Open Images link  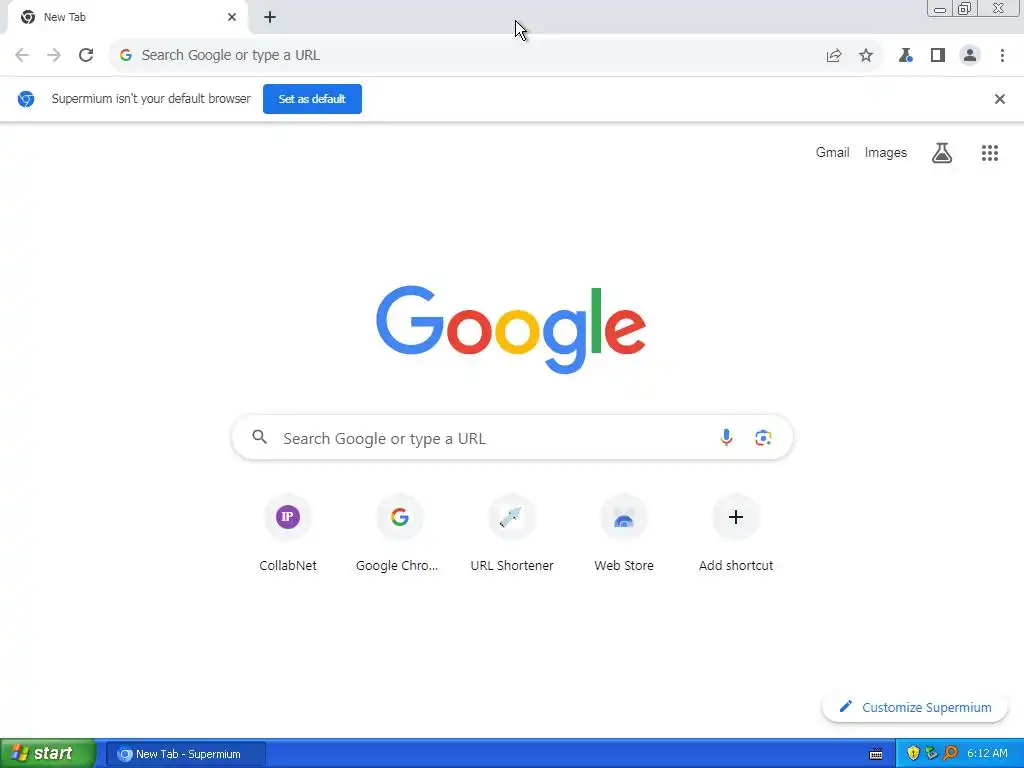(886, 152)
